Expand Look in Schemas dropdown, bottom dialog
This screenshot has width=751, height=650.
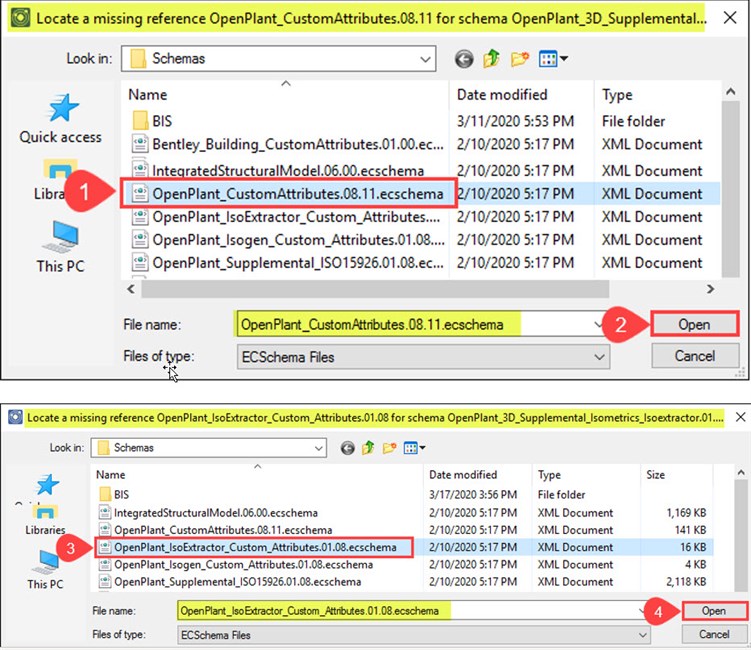coord(318,448)
